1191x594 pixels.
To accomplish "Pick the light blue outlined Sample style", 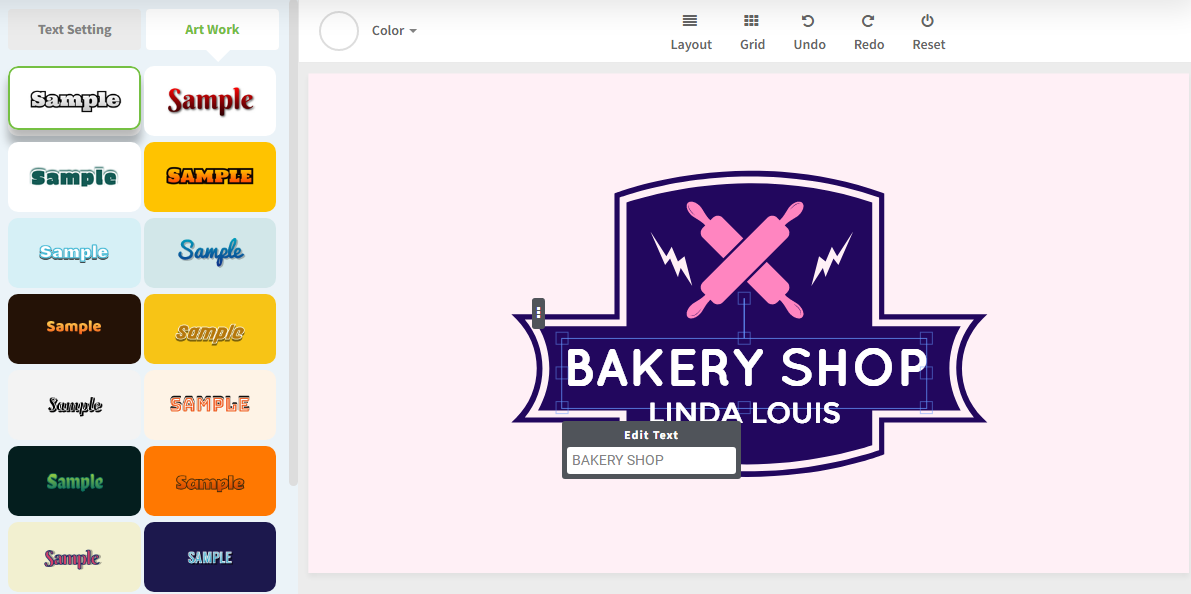I will (74, 253).
